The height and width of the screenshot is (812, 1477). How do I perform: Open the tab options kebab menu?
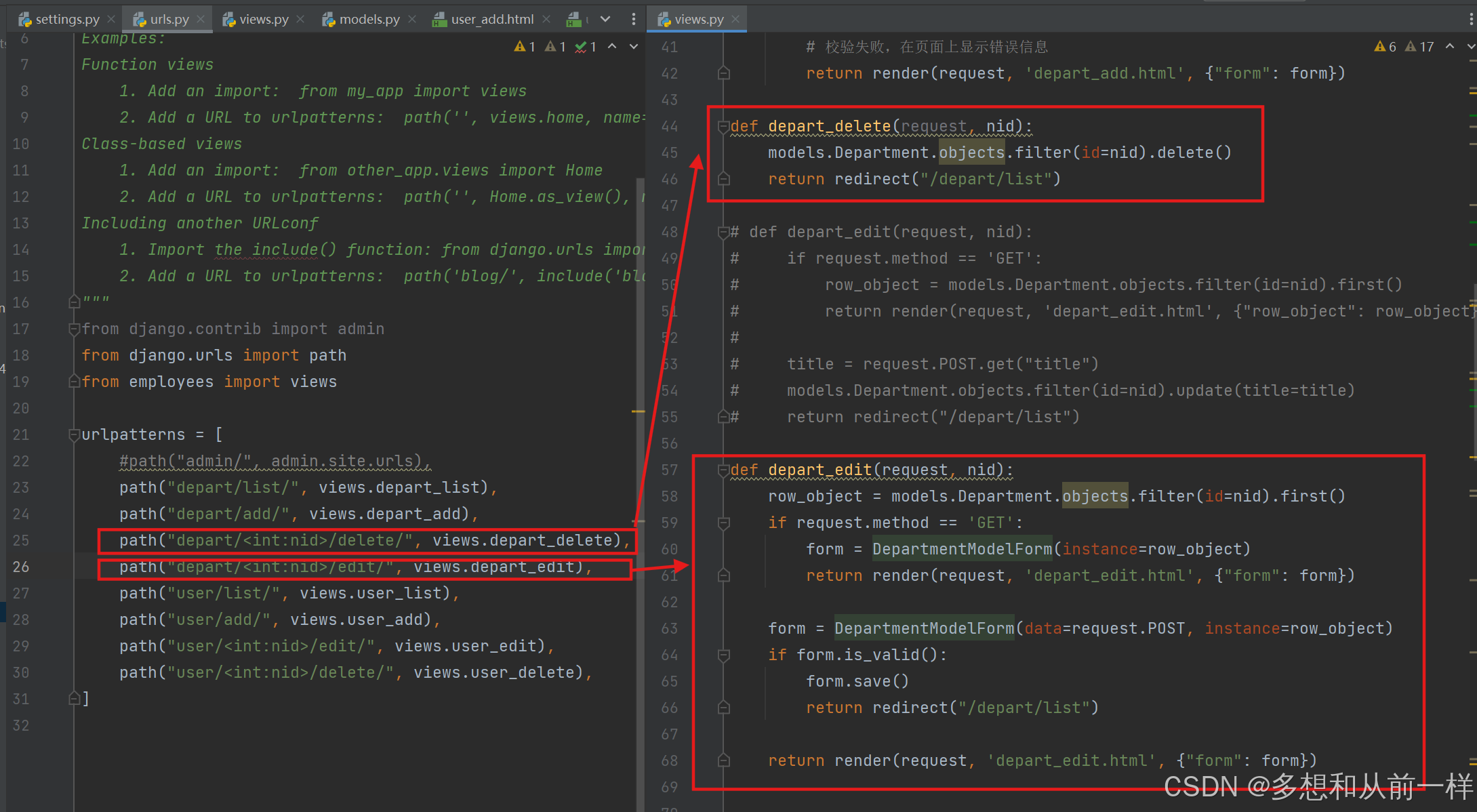(634, 19)
